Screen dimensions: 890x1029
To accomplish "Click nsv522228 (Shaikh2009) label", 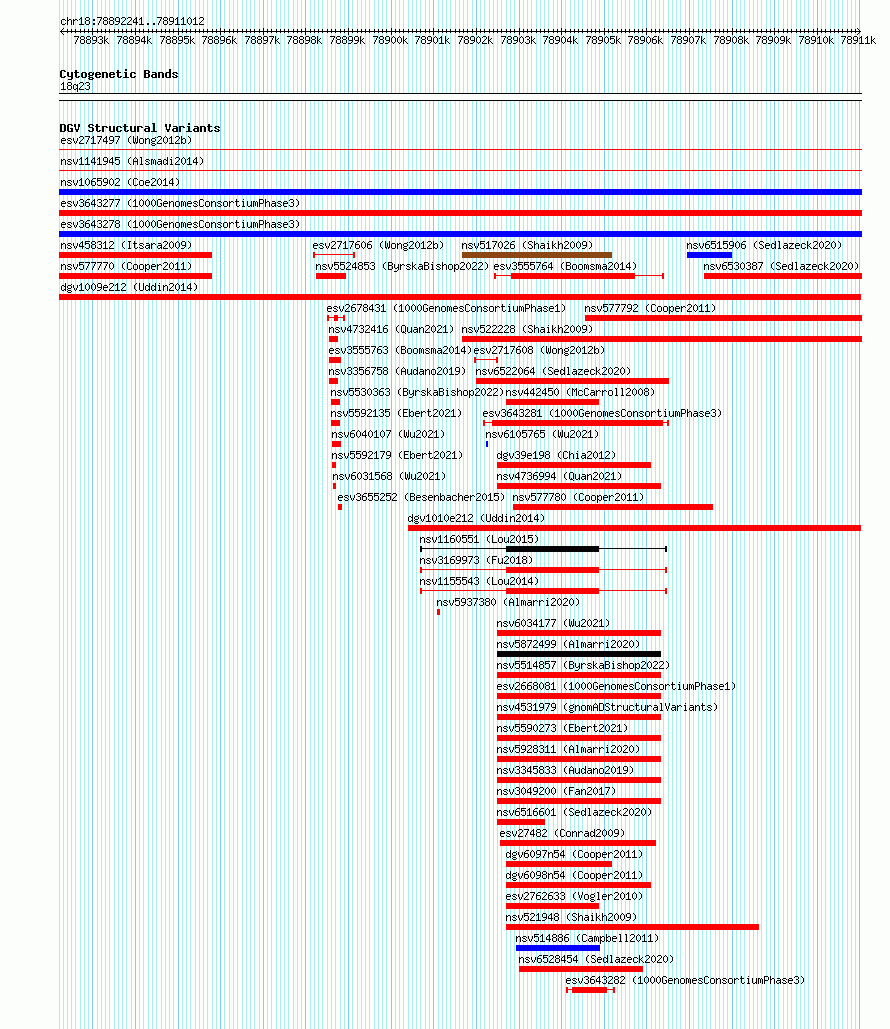I will point(527,329).
